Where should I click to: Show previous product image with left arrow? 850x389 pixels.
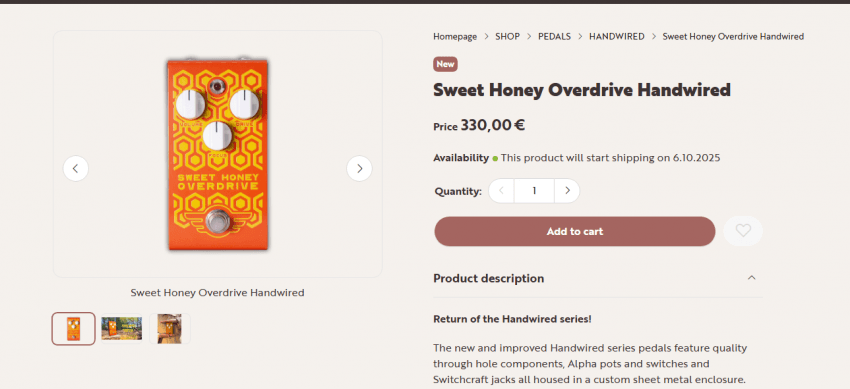click(76, 168)
